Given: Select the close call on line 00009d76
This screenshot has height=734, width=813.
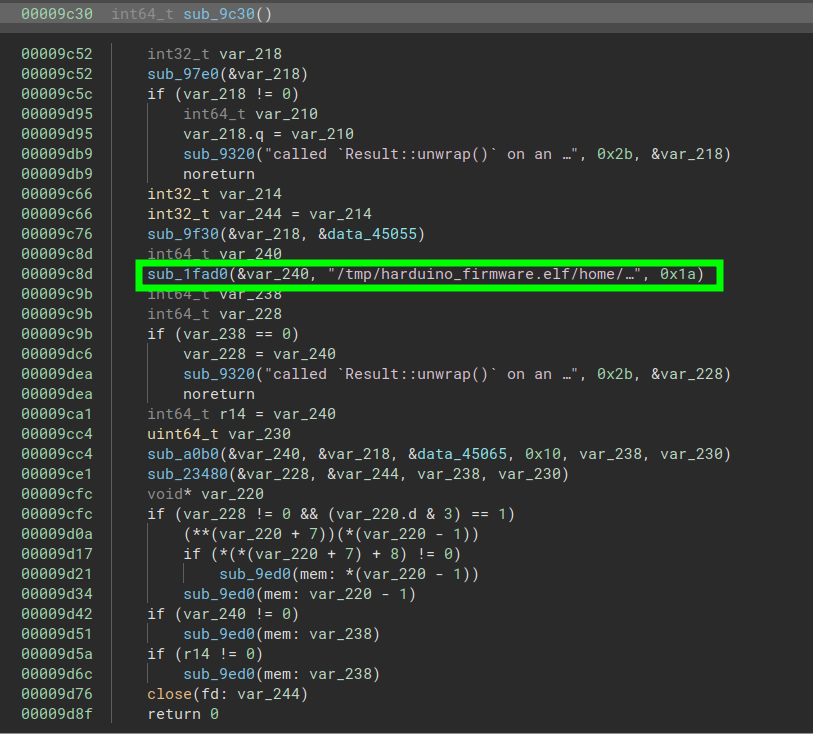Looking at the screenshot, I should 170,694.
